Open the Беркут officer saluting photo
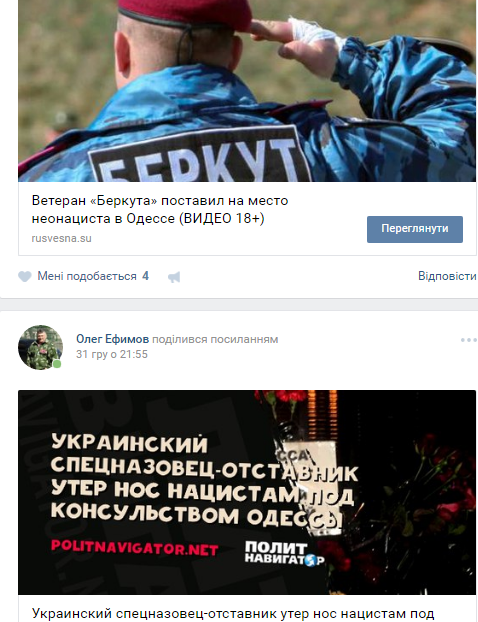The image size is (478, 622). 247,91
